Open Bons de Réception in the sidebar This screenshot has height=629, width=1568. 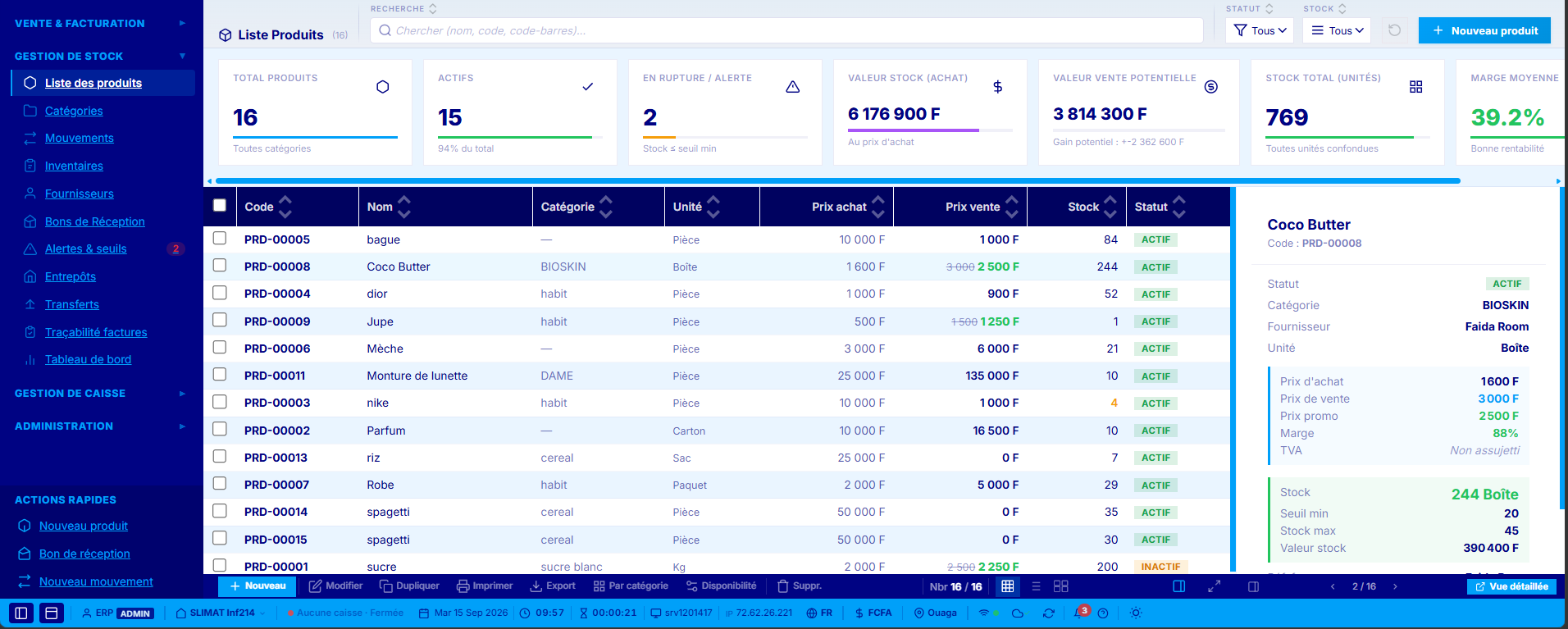pos(95,221)
